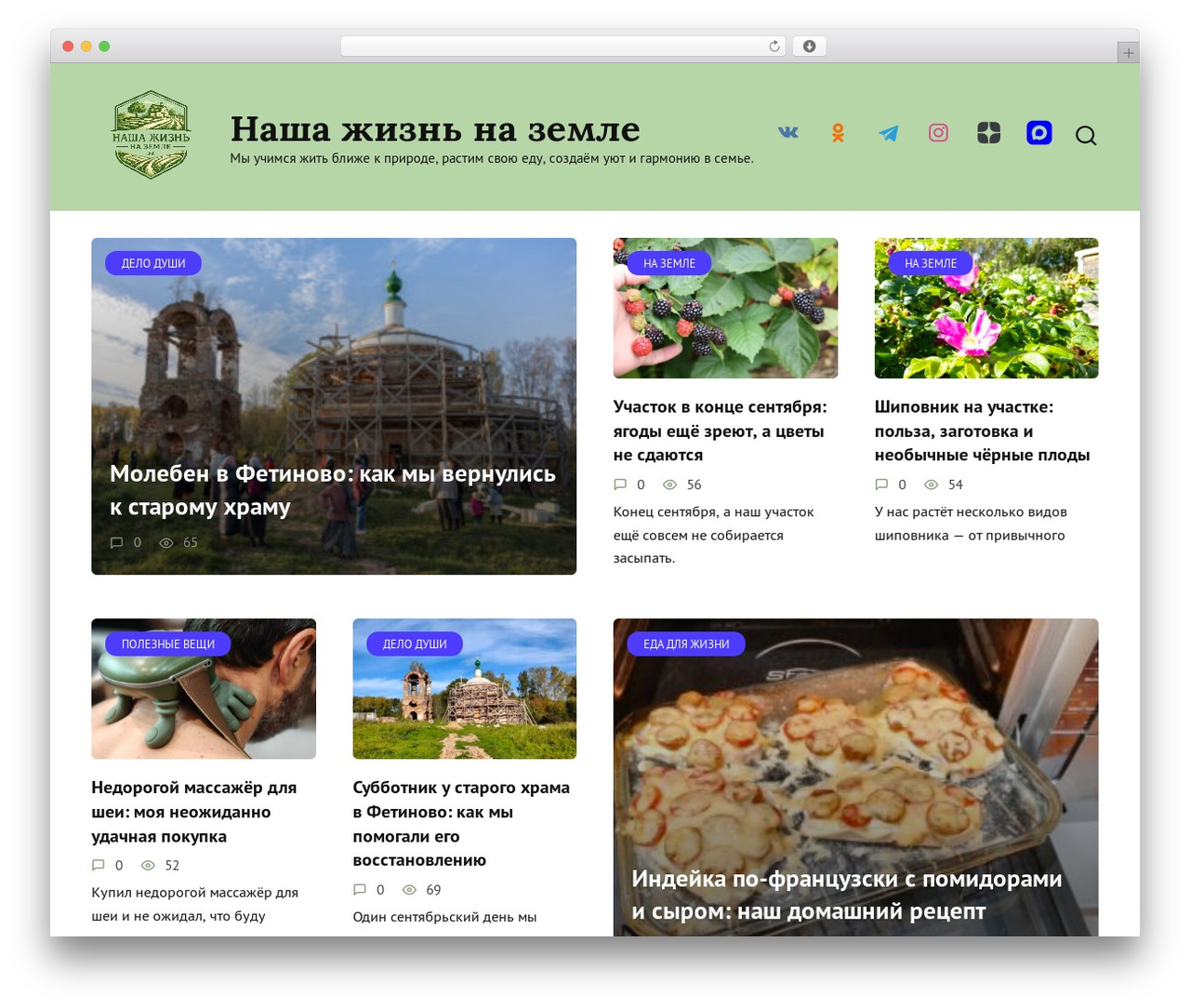Click comments icon under Шиповник на участке

click(x=881, y=484)
